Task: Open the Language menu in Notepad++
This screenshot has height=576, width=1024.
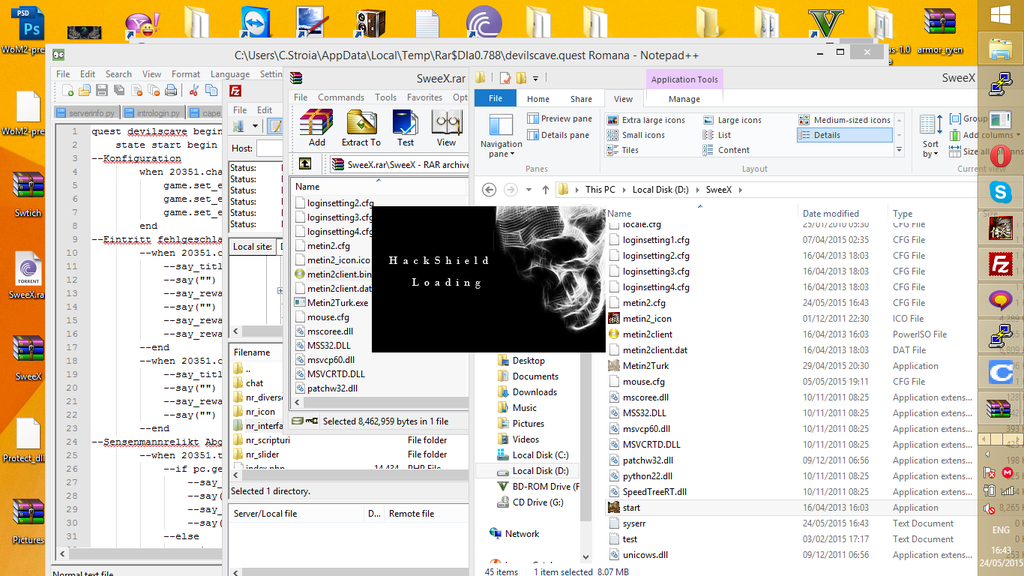Action: 230,74
